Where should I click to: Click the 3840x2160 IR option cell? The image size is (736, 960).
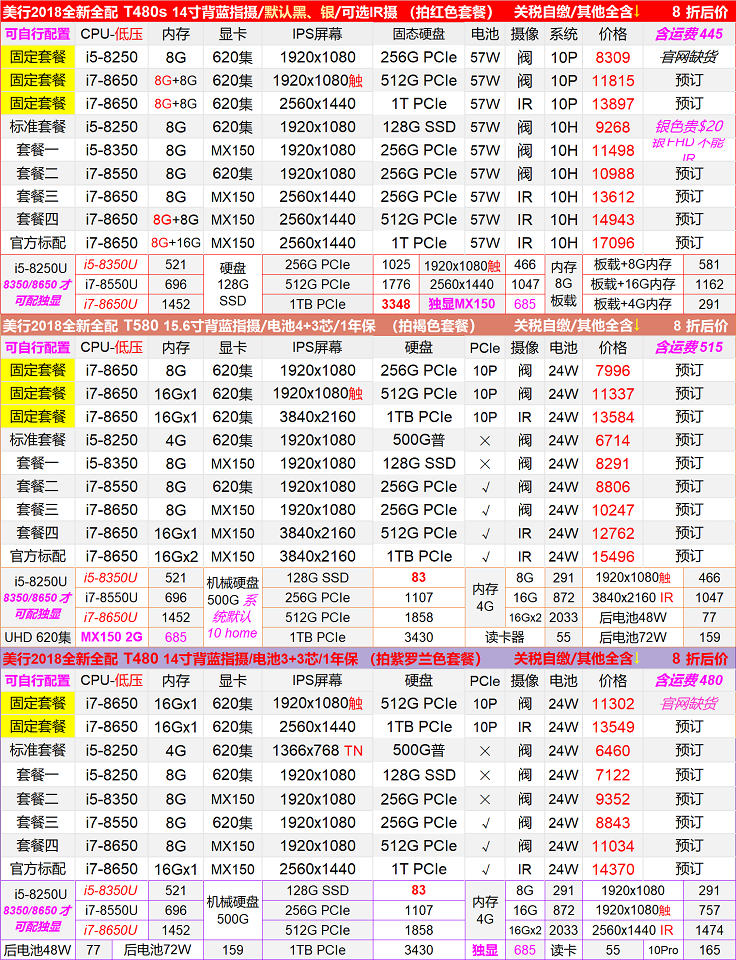click(x=633, y=598)
